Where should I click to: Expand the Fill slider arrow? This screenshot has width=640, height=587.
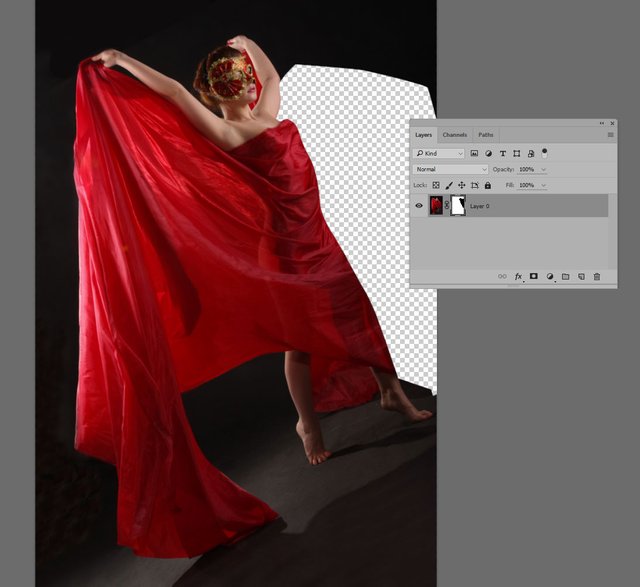pos(543,185)
